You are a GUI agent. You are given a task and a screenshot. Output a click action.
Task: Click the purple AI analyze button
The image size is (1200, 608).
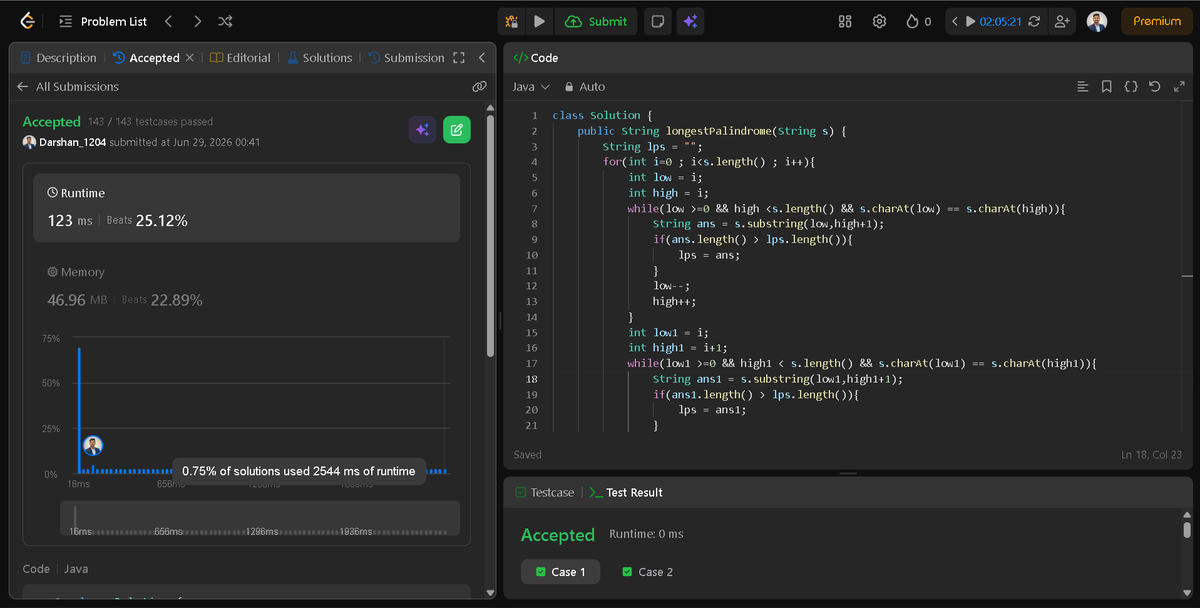pyautogui.click(x=422, y=129)
